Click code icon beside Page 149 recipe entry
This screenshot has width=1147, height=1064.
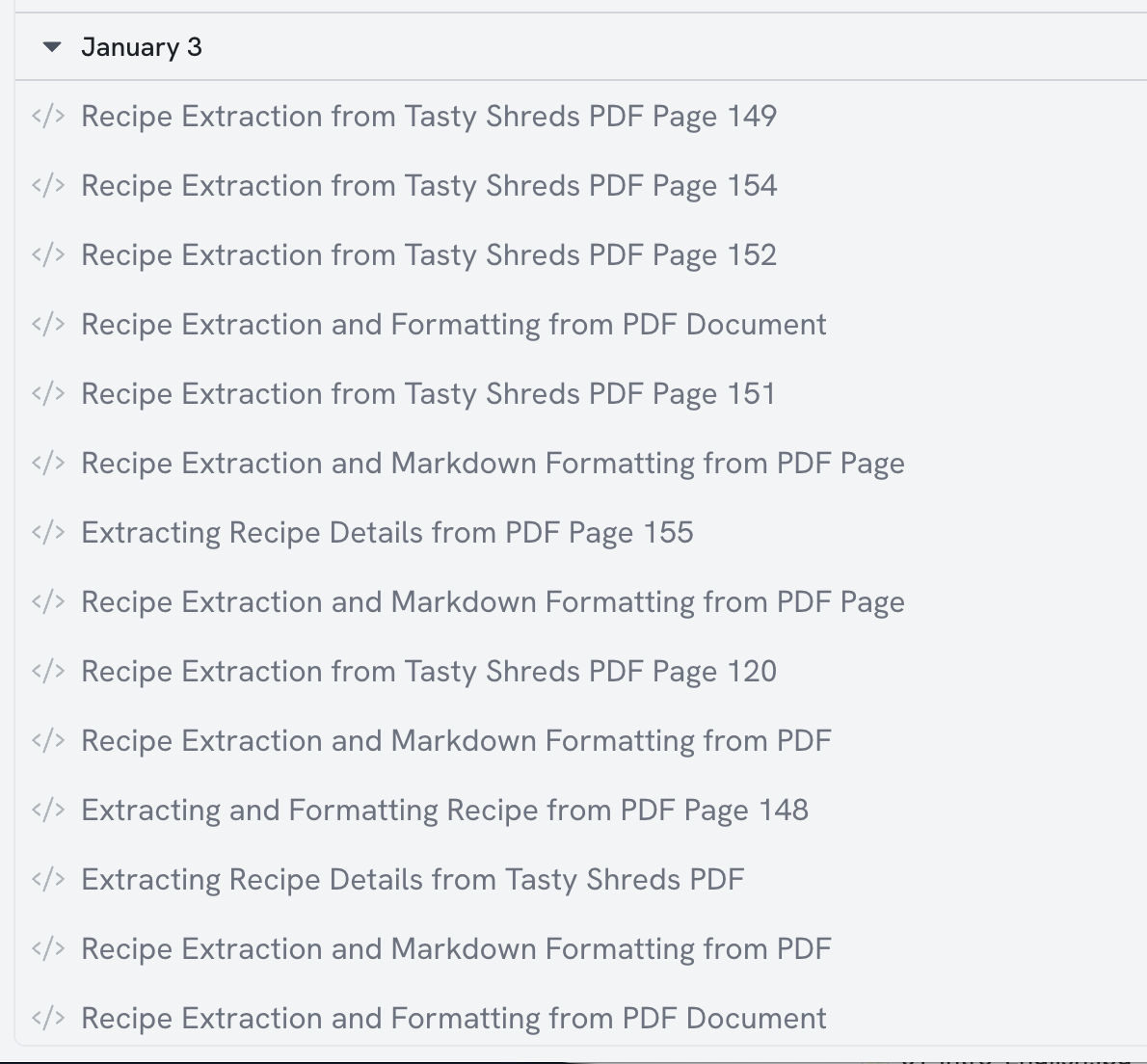coord(48,117)
